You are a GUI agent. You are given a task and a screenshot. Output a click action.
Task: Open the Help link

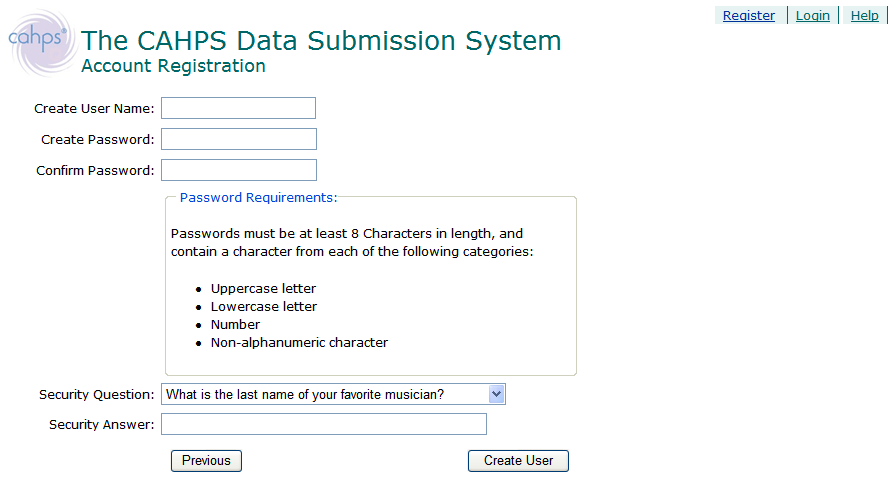[x=864, y=15]
